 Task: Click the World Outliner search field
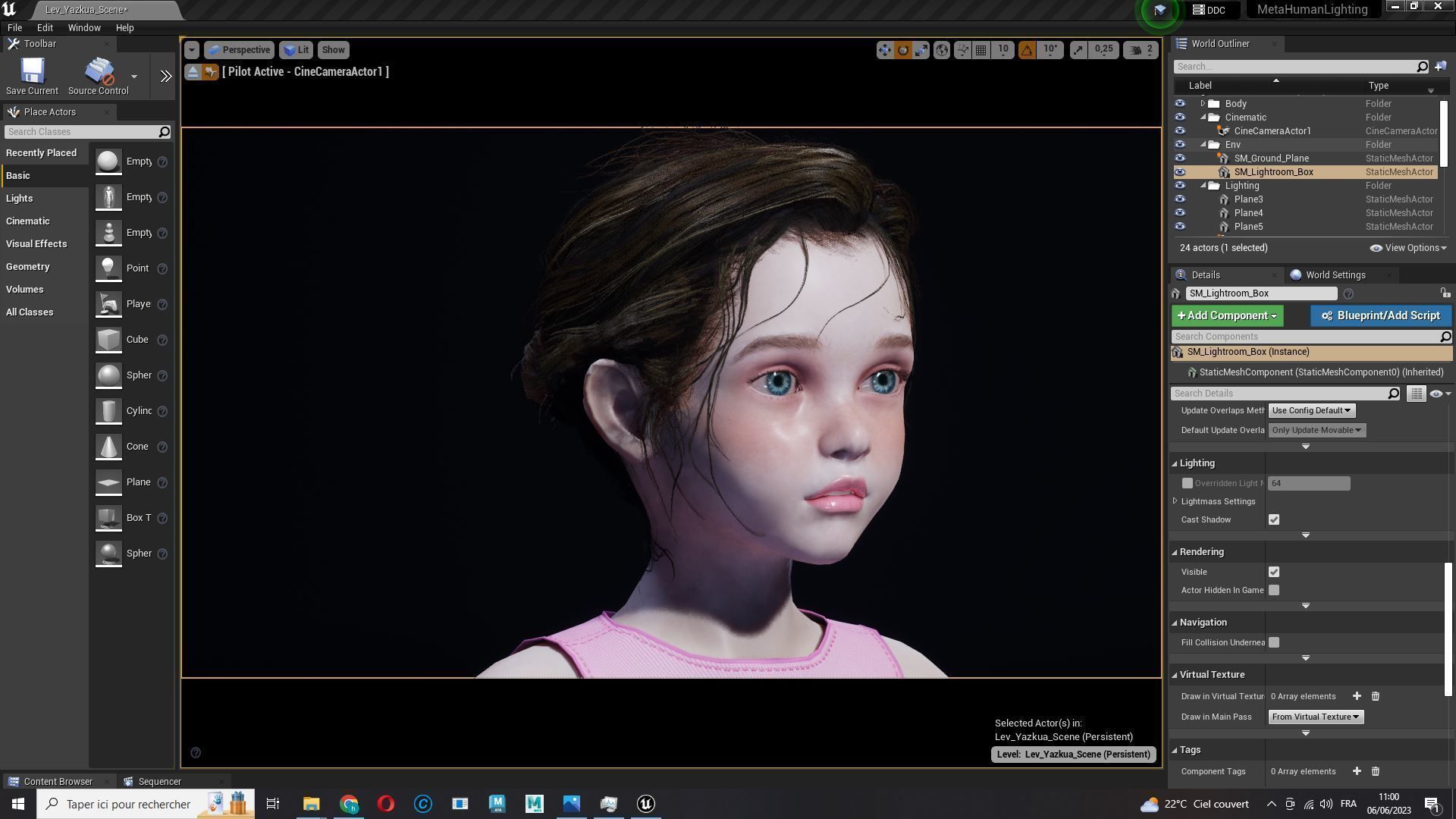(1294, 67)
